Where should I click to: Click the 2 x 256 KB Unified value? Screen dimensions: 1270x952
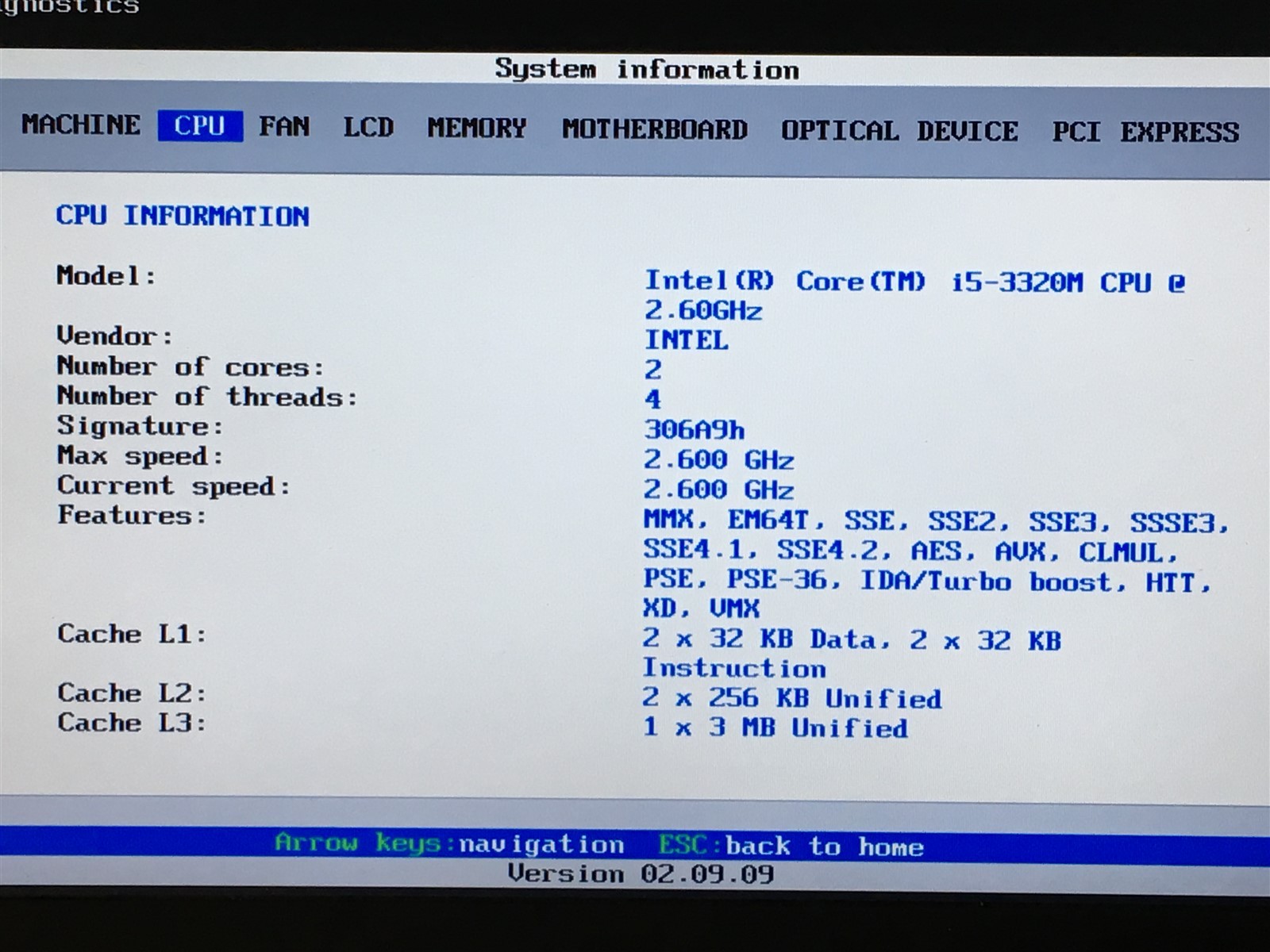pos(792,698)
